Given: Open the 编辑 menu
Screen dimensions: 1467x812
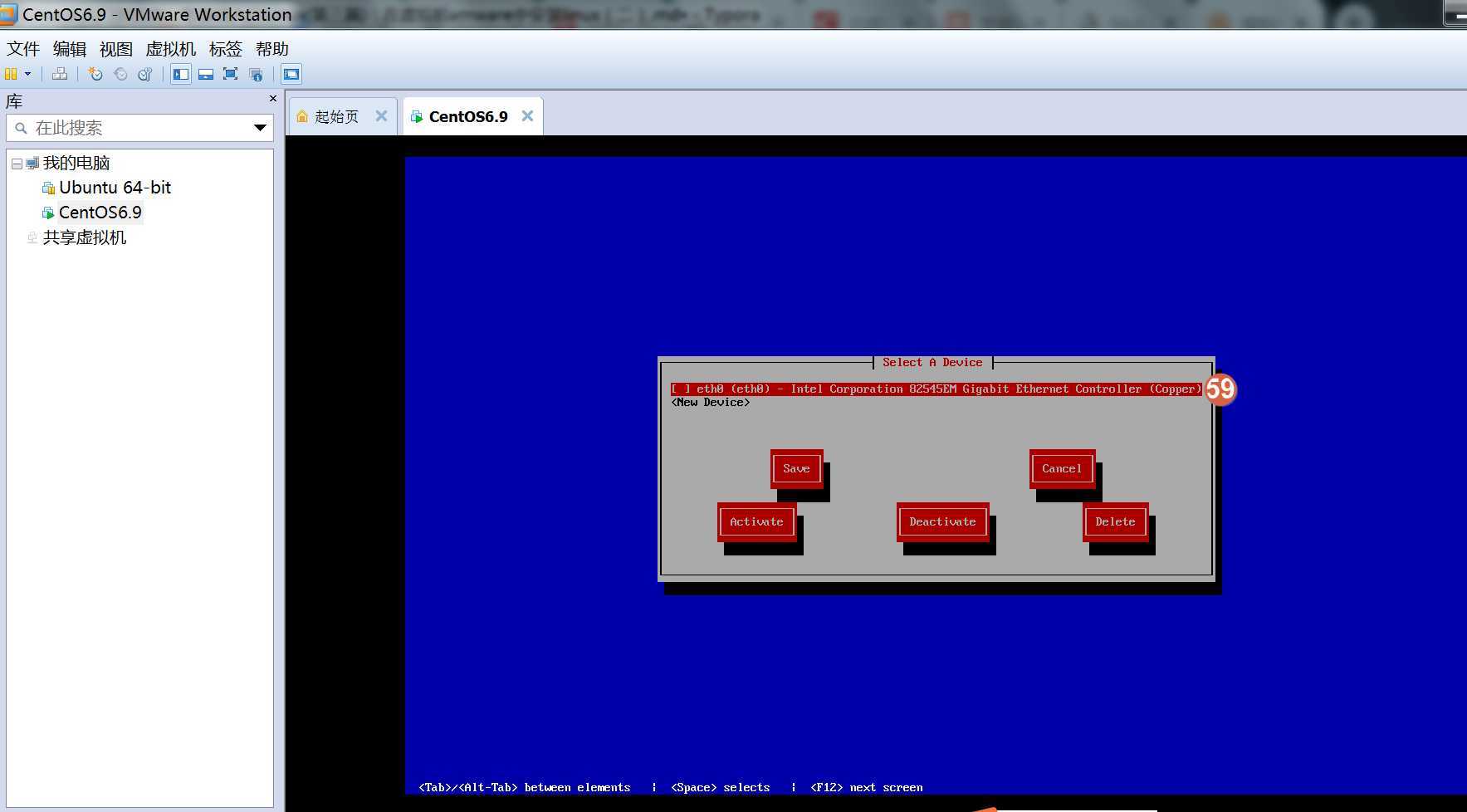Looking at the screenshot, I should point(70,49).
